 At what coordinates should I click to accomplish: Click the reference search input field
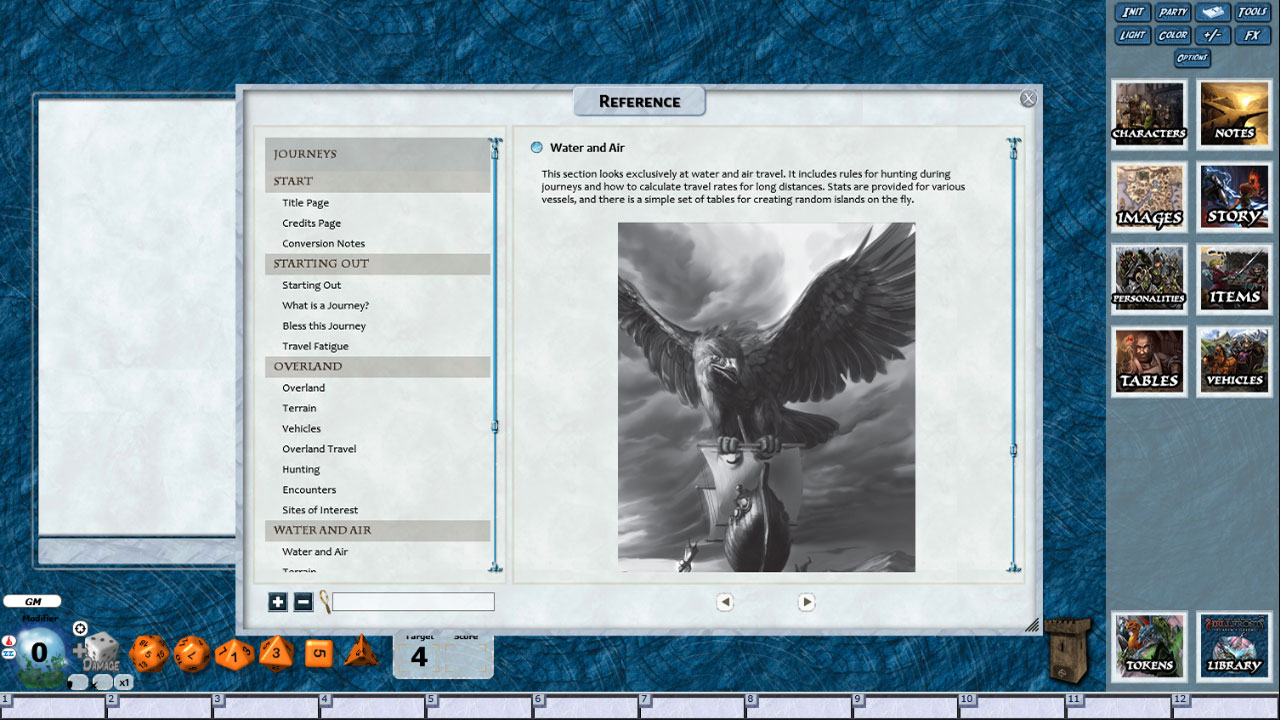pos(413,602)
